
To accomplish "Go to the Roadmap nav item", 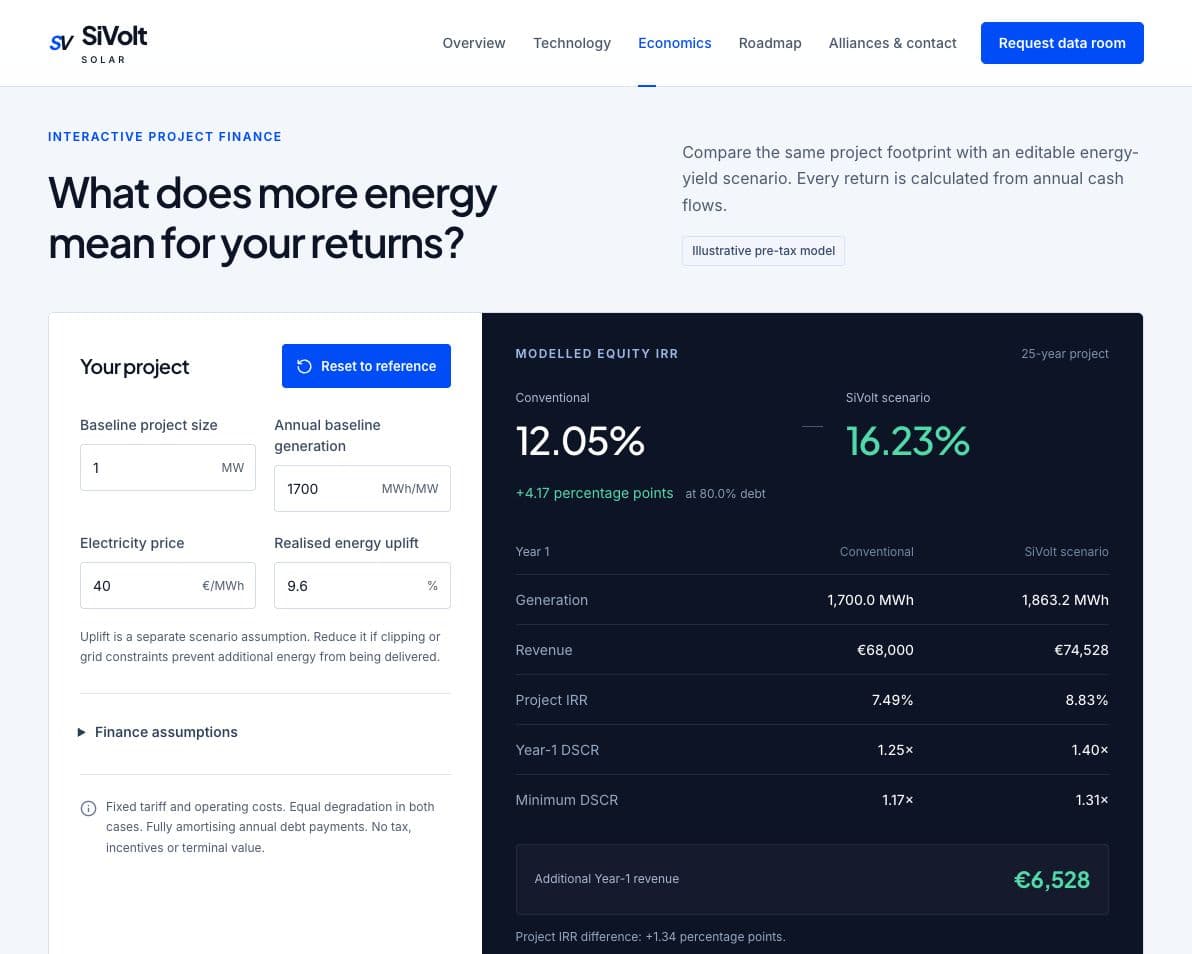I will coord(770,43).
